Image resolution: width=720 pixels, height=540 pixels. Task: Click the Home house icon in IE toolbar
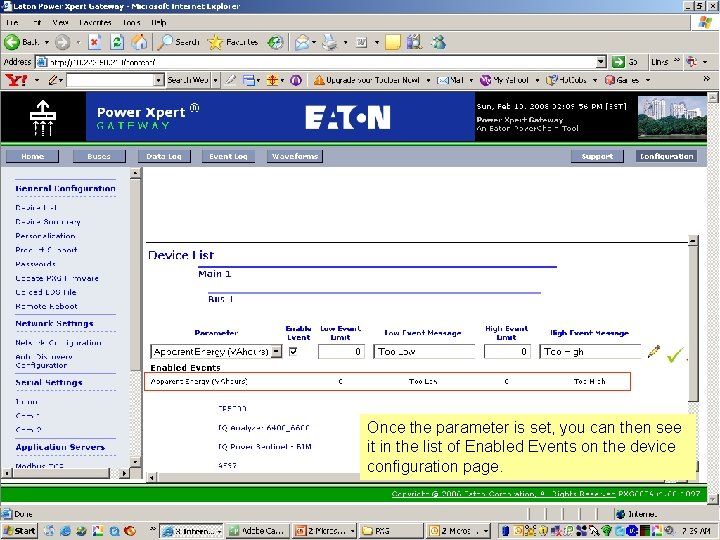click(139, 42)
